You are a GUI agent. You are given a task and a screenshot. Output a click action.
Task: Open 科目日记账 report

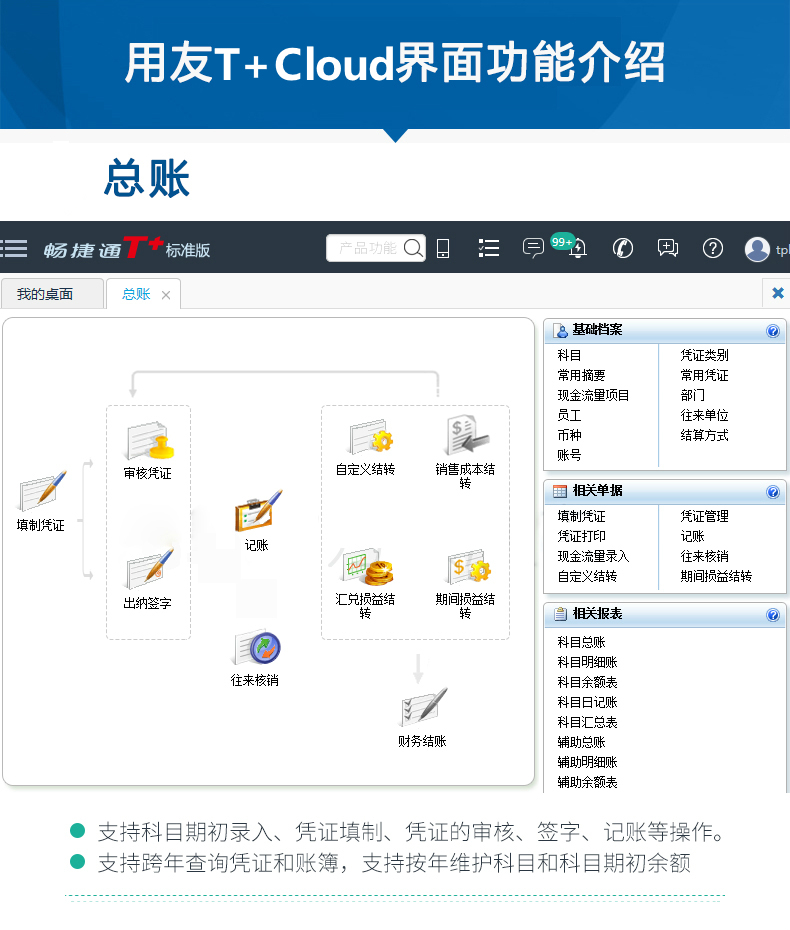(x=587, y=702)
